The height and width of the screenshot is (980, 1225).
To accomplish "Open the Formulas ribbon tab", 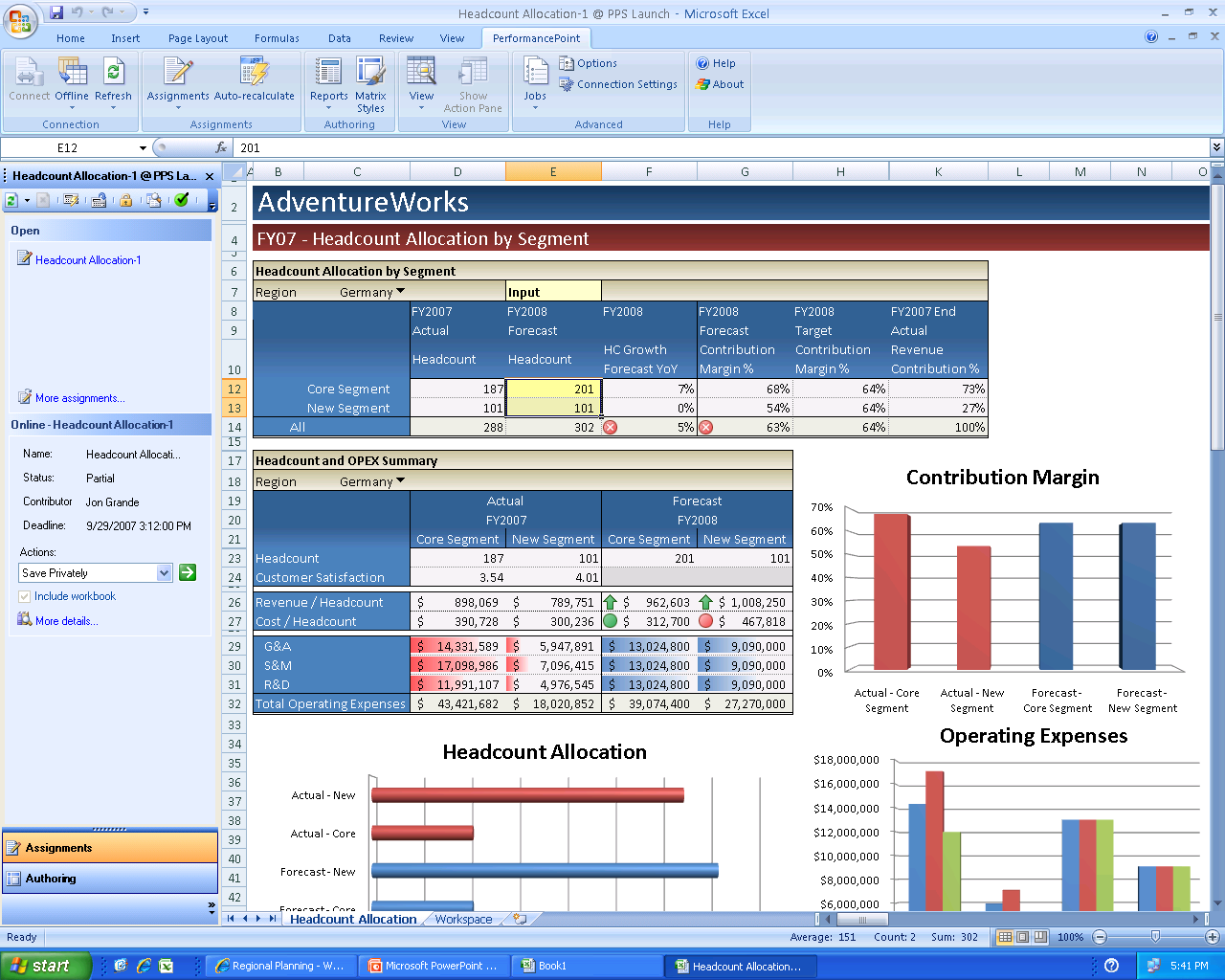I will click(x=277, y=38).
